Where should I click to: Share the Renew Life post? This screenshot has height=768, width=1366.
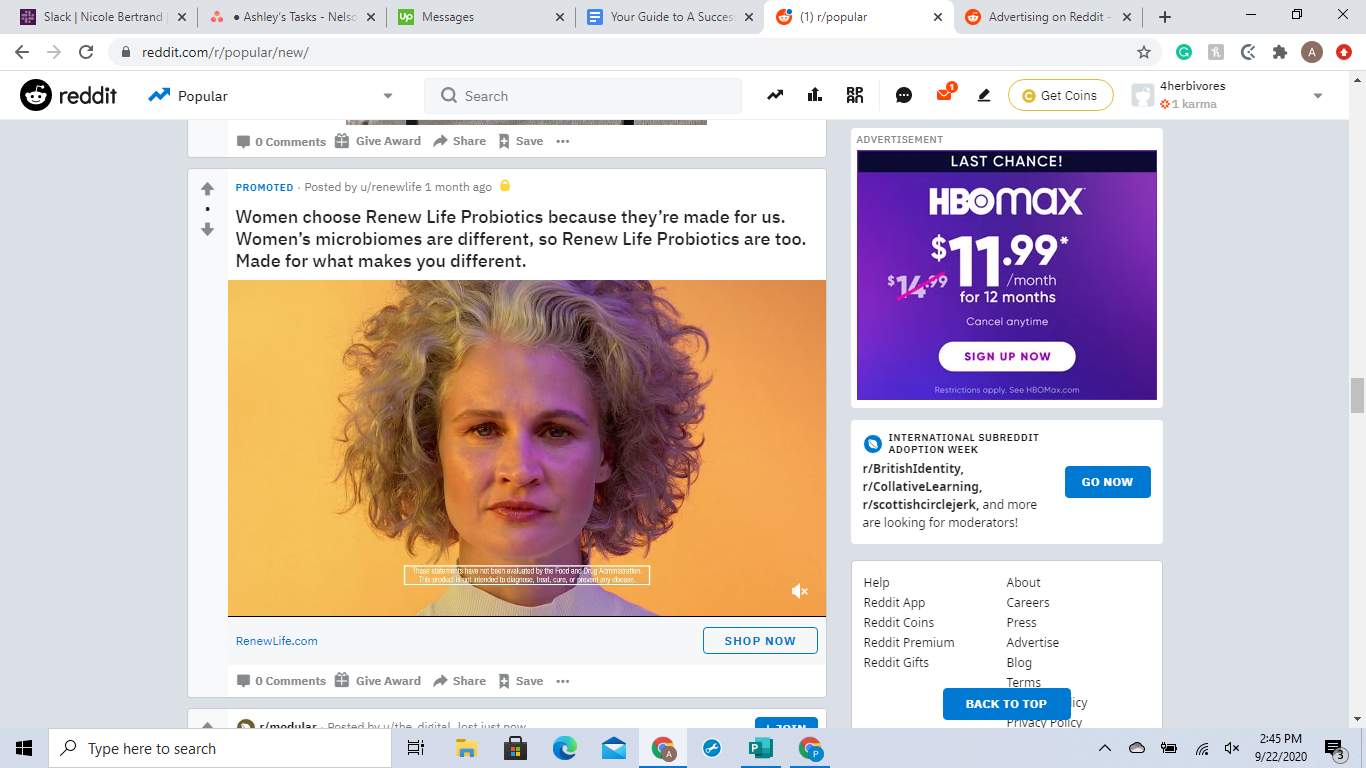click(x=460, y=681)
